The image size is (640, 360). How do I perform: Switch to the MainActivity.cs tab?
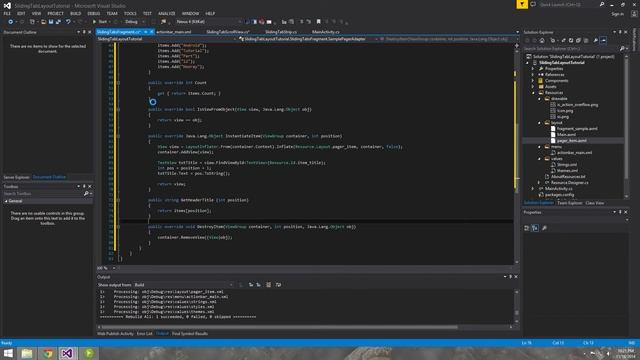click(x=325, y=32)
